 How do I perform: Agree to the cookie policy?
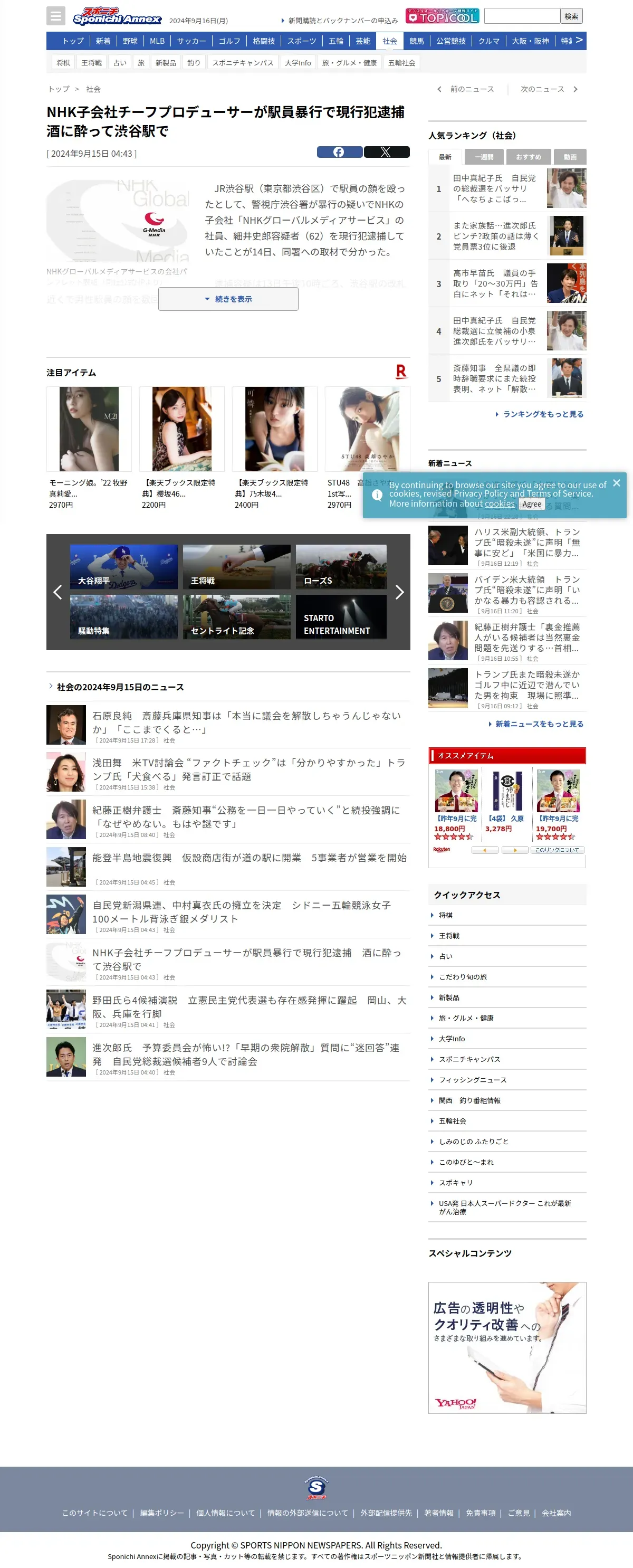pyautogui.click(x=531, y=504)
